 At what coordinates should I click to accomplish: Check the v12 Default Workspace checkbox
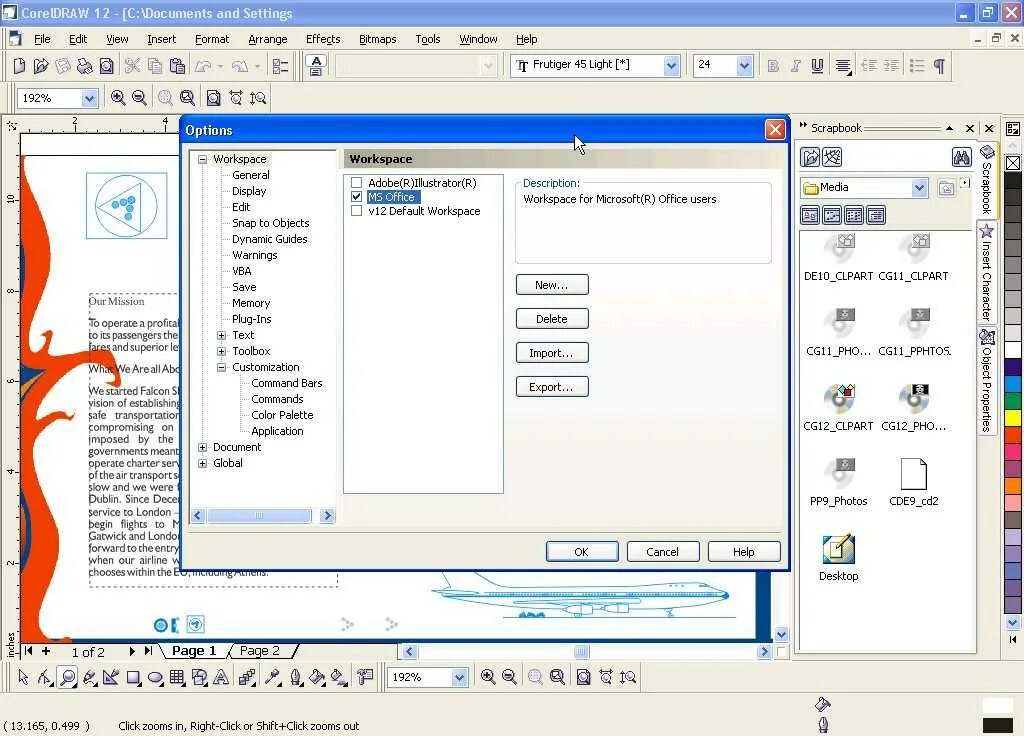tap(357, 211)
